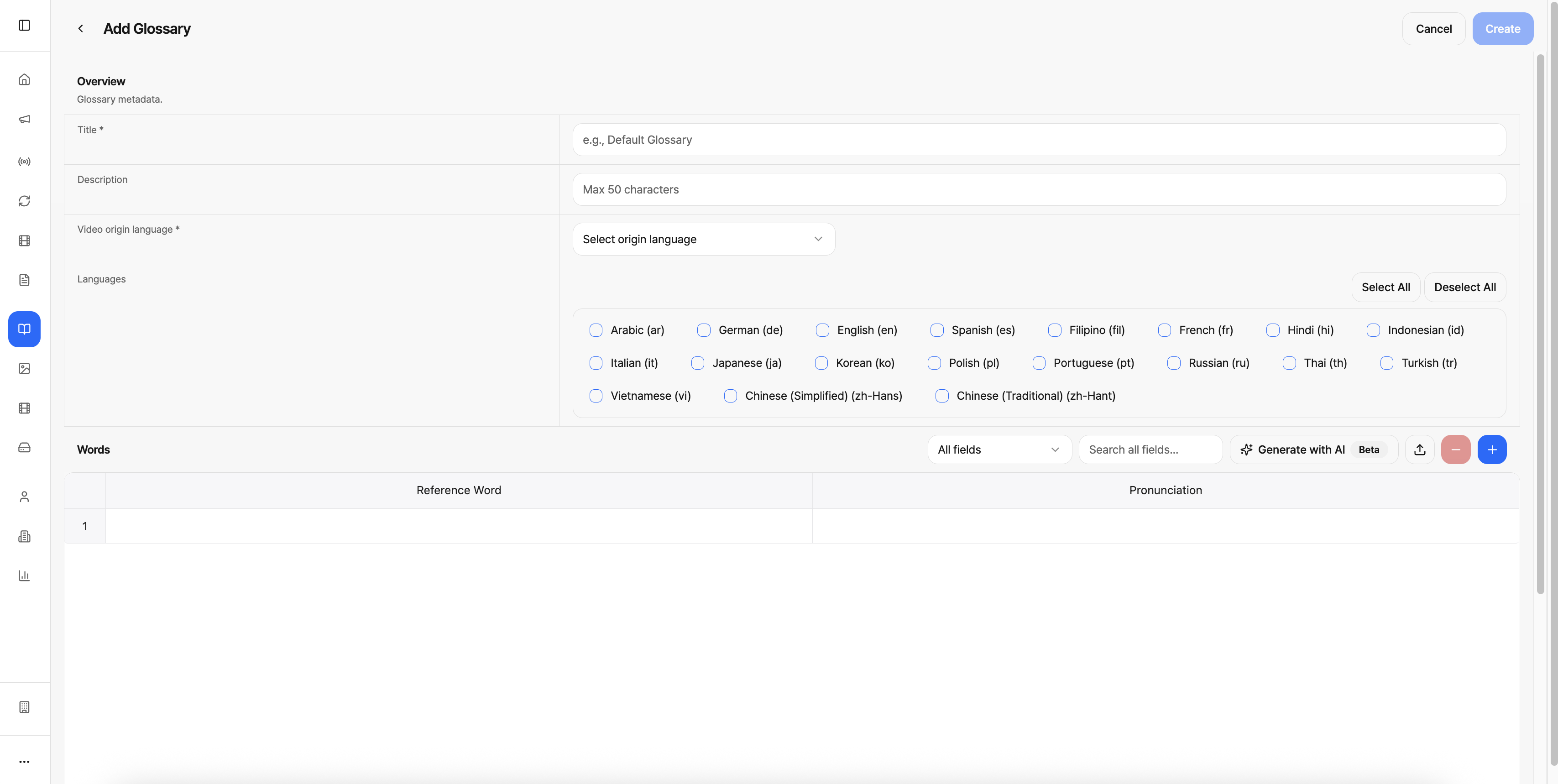Toggle the sidebar panel icon
Screen dimensions: 1558x784
(24, 26)
